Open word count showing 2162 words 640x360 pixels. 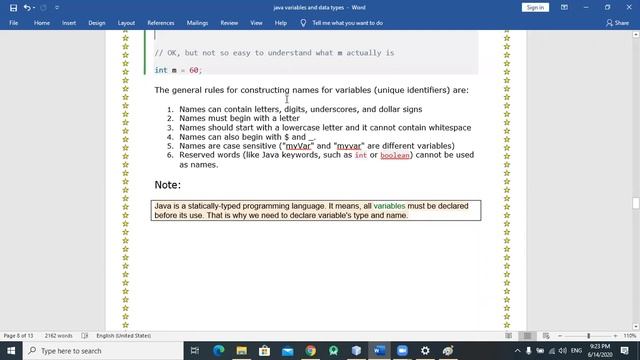pyautogui.click(x=58, y=336)
